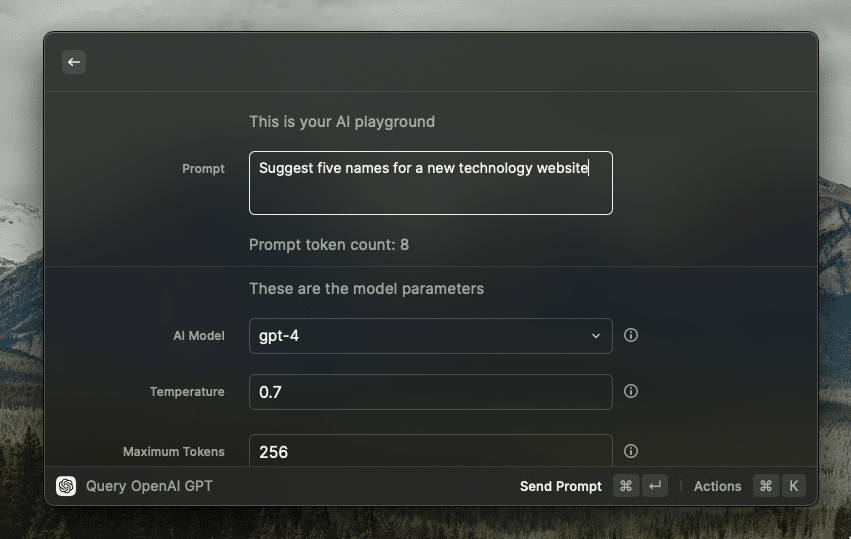Click the Temperature label

coord(187,392)
